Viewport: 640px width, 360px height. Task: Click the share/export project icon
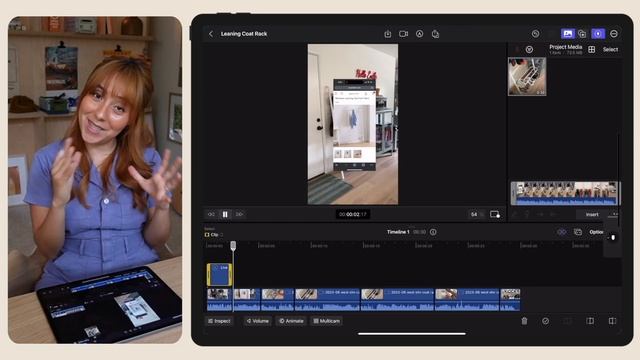pyautogui.click(x=436, y=34)
